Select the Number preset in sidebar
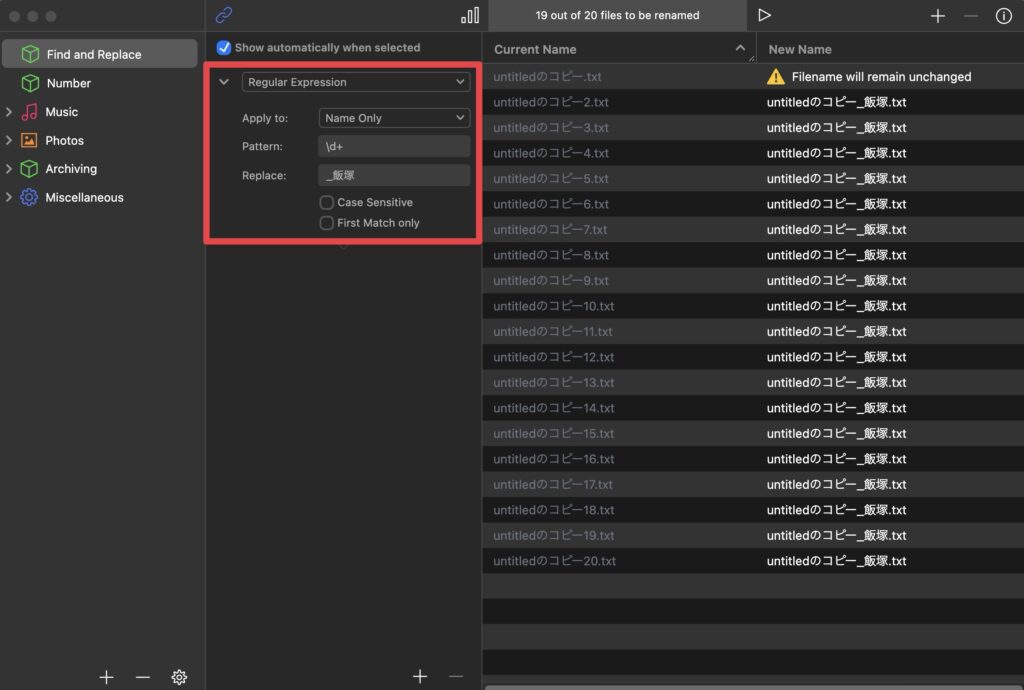The height and width of the screenshot is (690, 1024). point(68,83)
